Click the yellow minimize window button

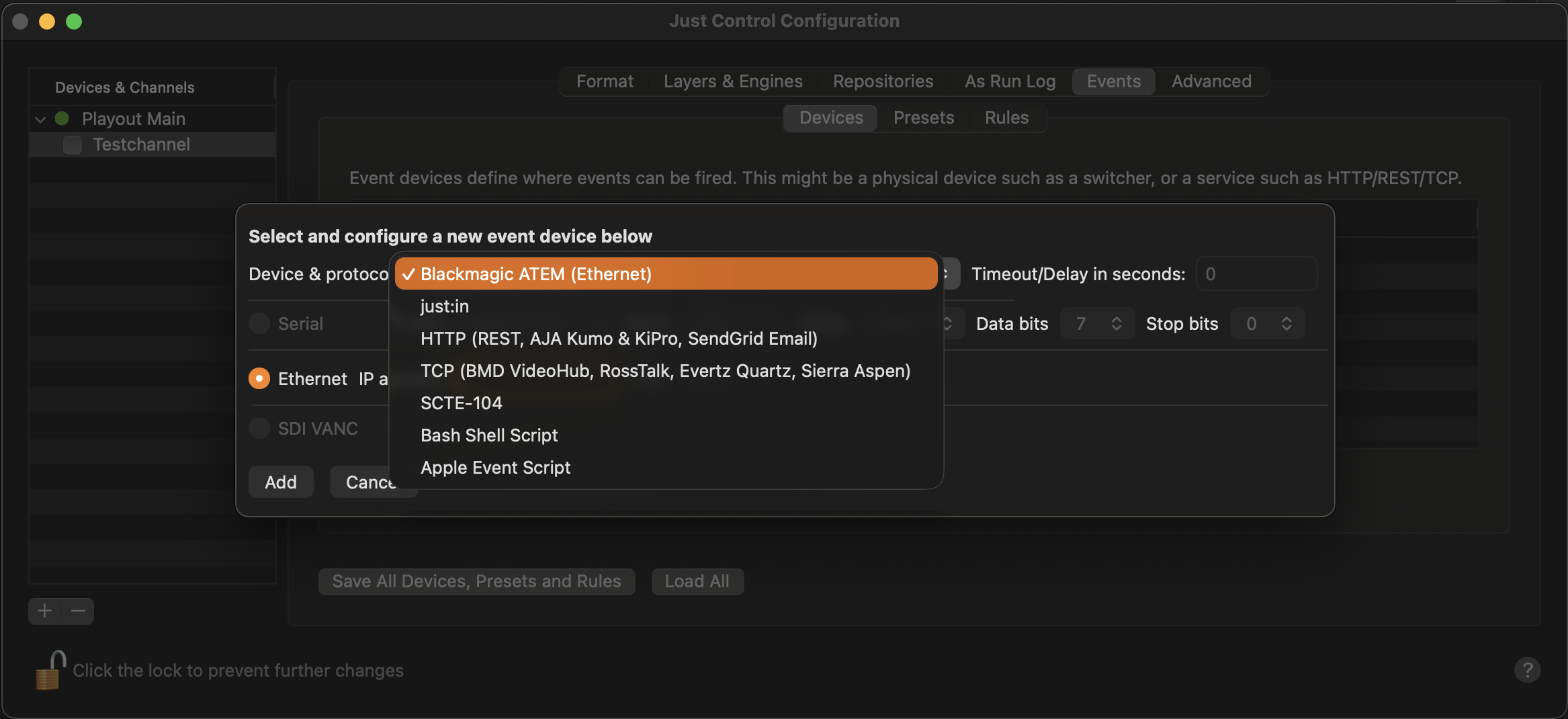[47, 22]
